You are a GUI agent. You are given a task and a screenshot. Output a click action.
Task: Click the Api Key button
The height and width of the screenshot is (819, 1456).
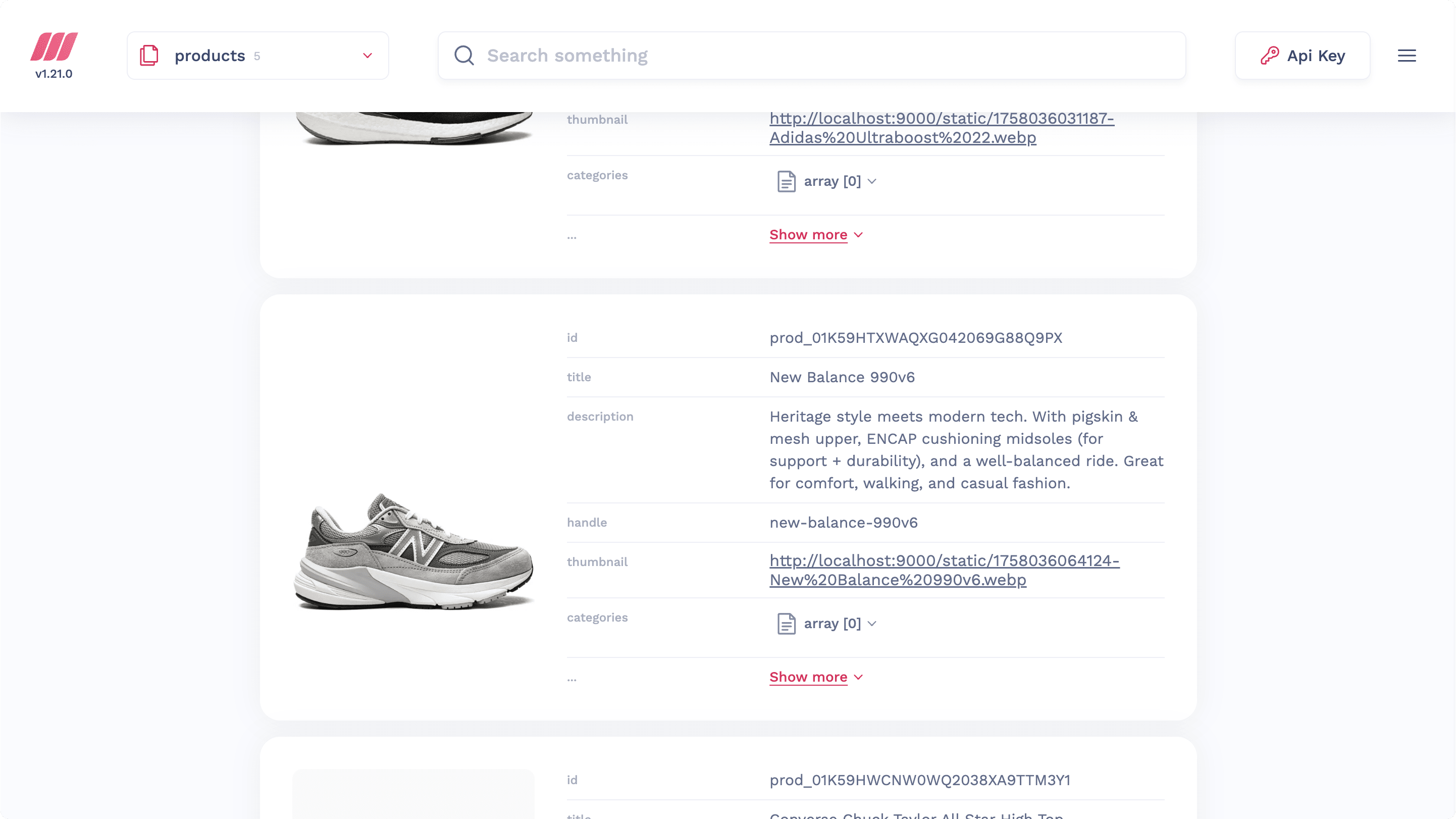click(1302, 56)
